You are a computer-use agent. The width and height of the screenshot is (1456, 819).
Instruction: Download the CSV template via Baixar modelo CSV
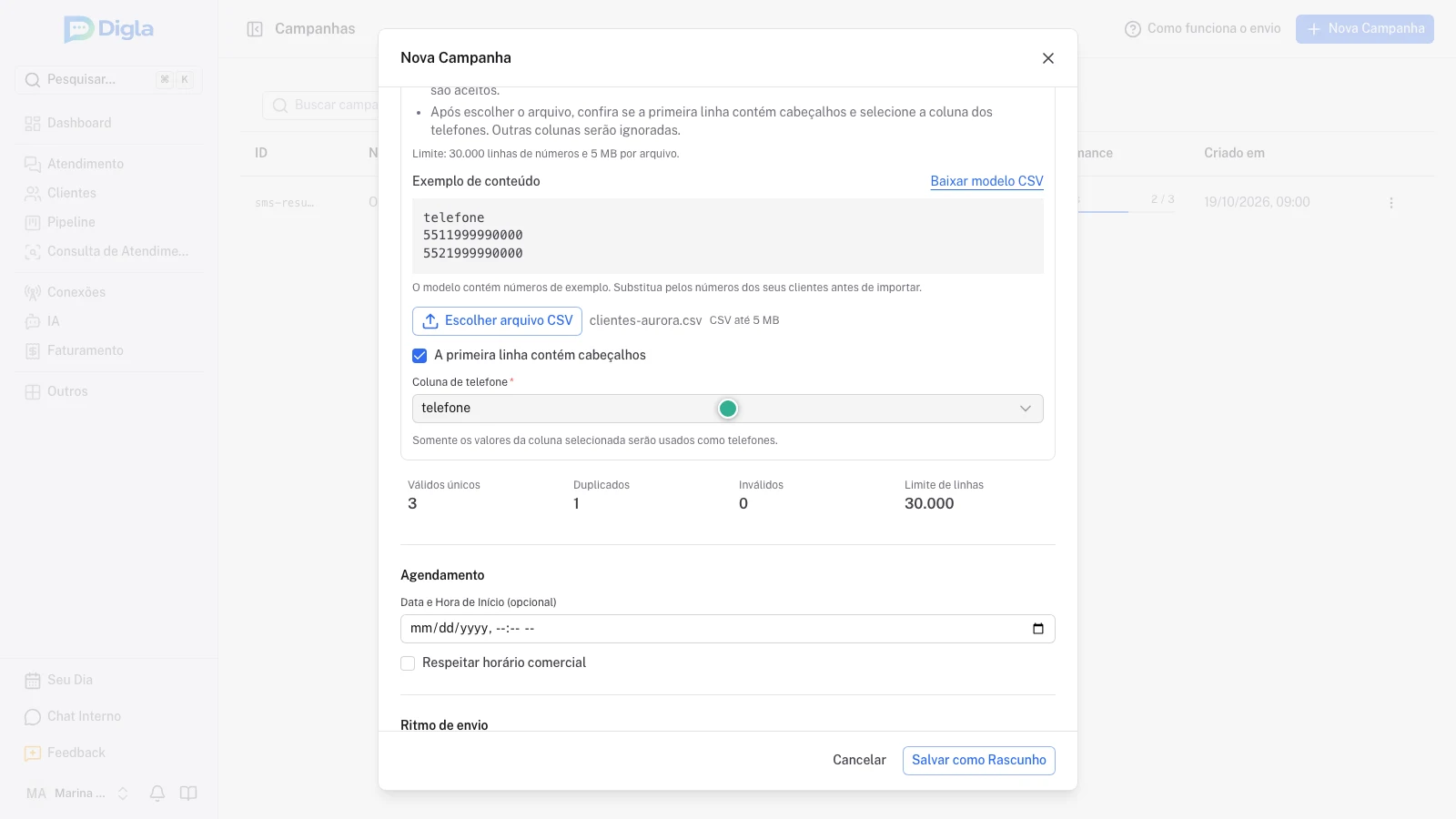click(x=986, y=181)
